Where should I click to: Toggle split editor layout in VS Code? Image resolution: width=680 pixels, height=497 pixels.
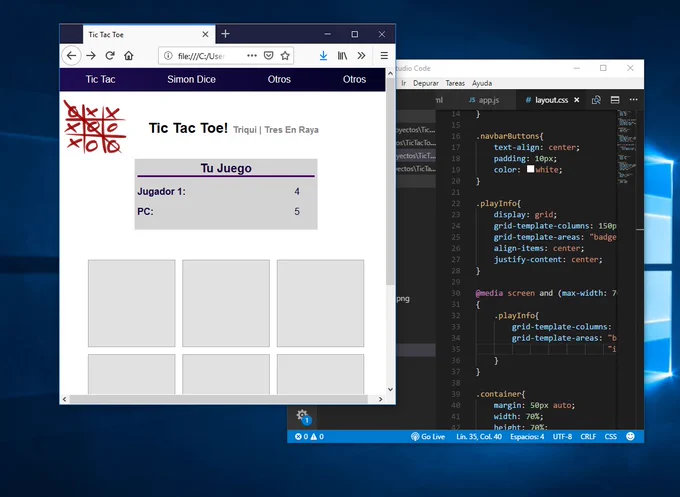point(615,100)
